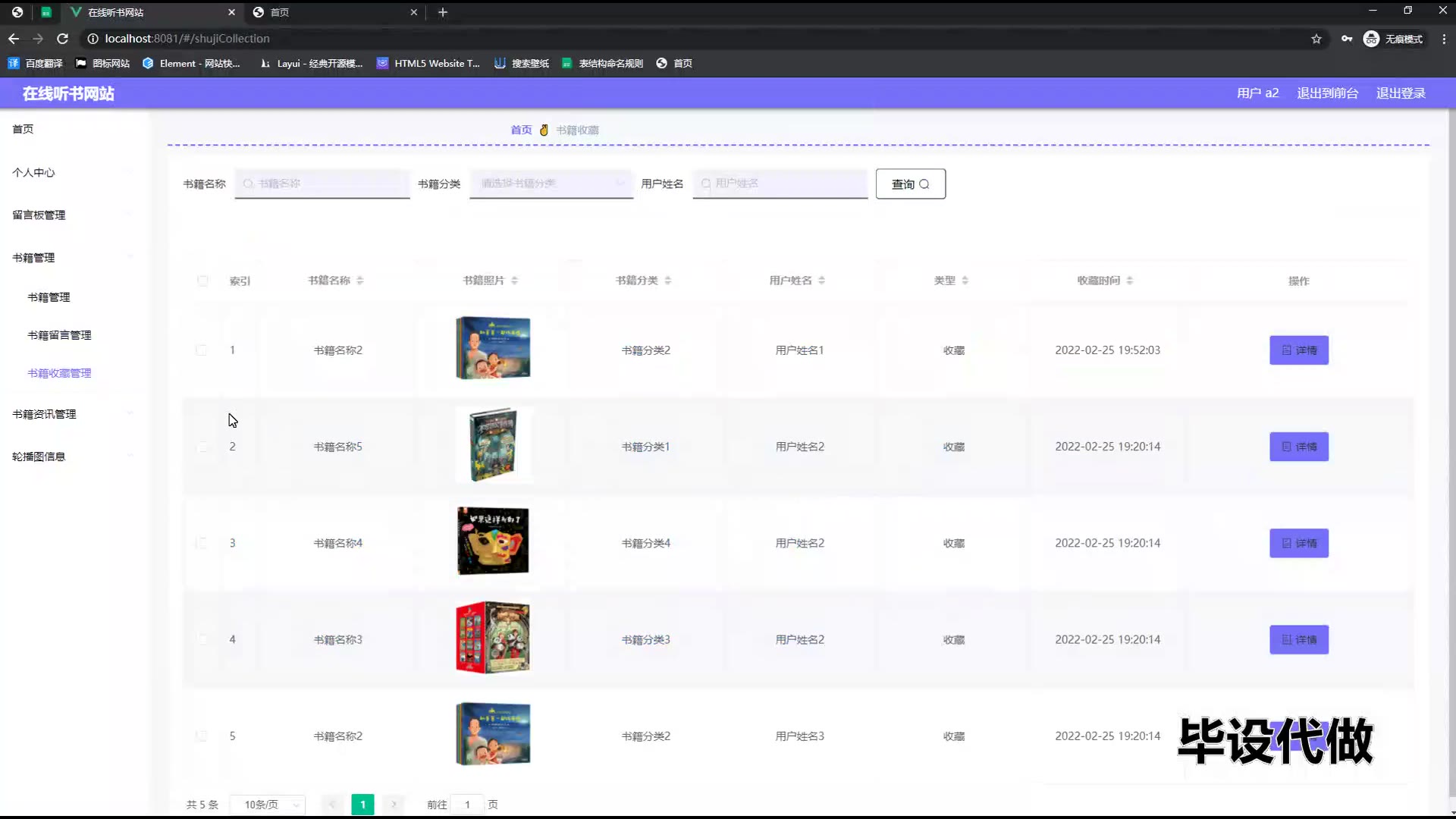Image resolution: width=1456 pixels, height=819 pixels.
Task: Bookmark this page with the star icon
Action: coord(1316,39)
